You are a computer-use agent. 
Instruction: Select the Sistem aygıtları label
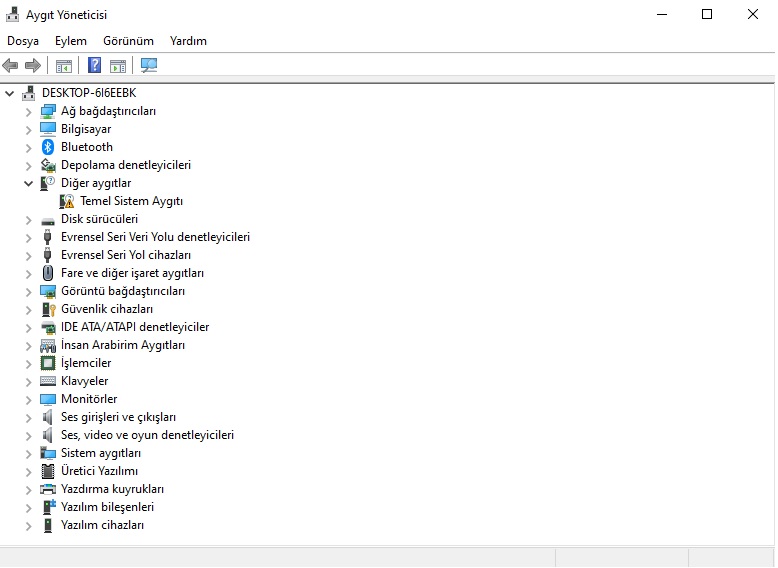coord(101,453)
